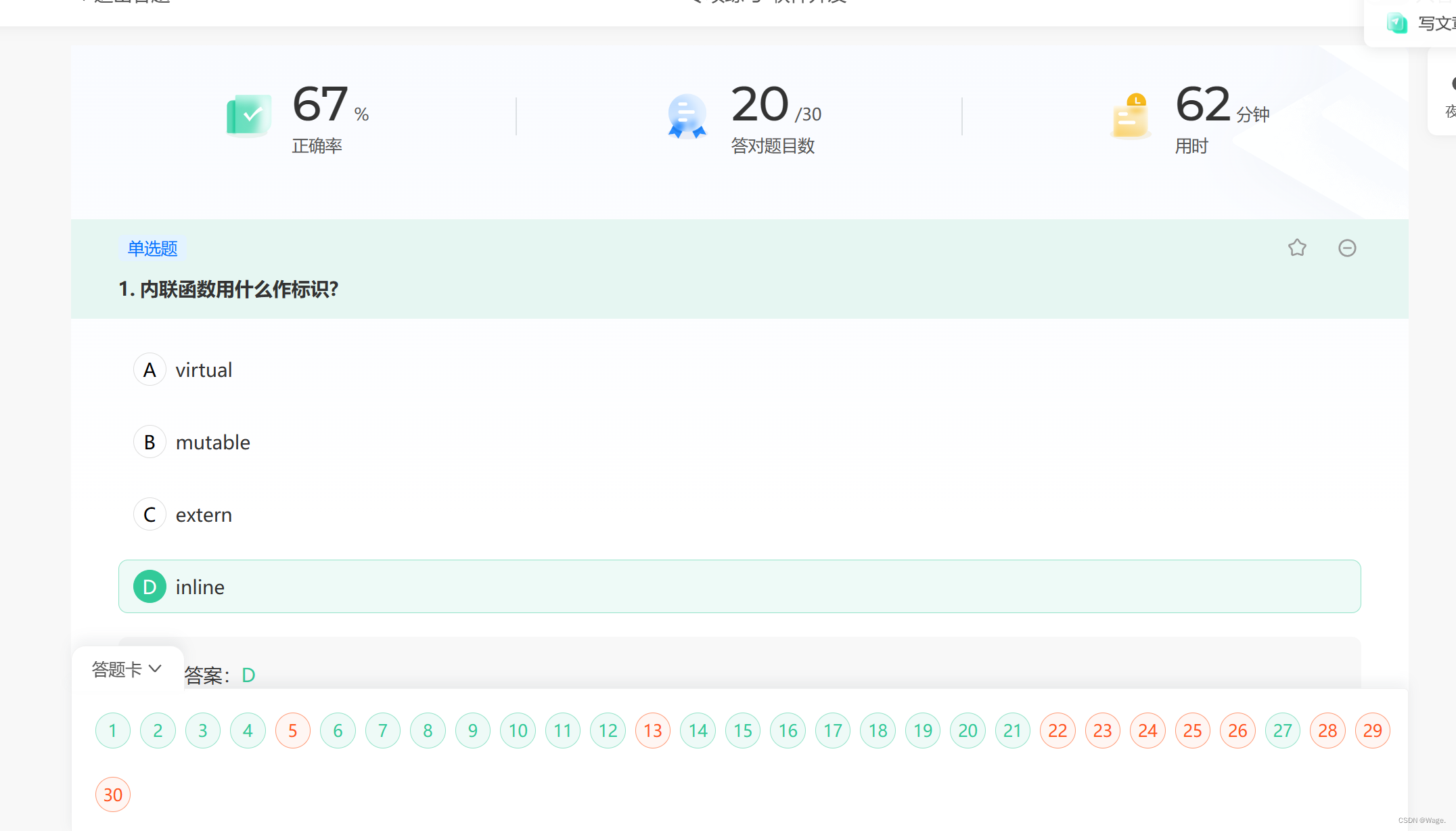The image size is (1456, 831).
Task: Click the green checkmark accuracy icon
Action: (248, 115)
